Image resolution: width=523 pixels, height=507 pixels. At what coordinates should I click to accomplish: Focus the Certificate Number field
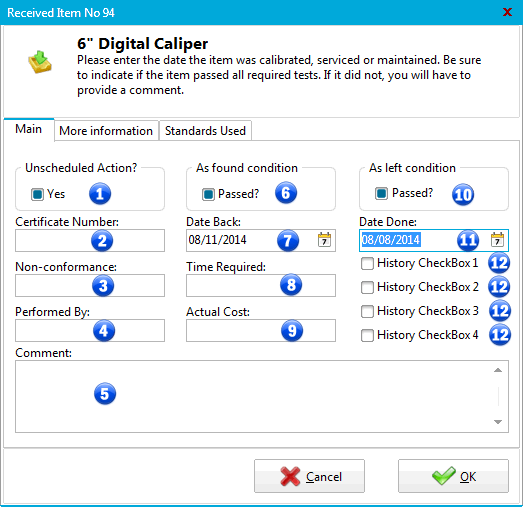click(90, 240)
